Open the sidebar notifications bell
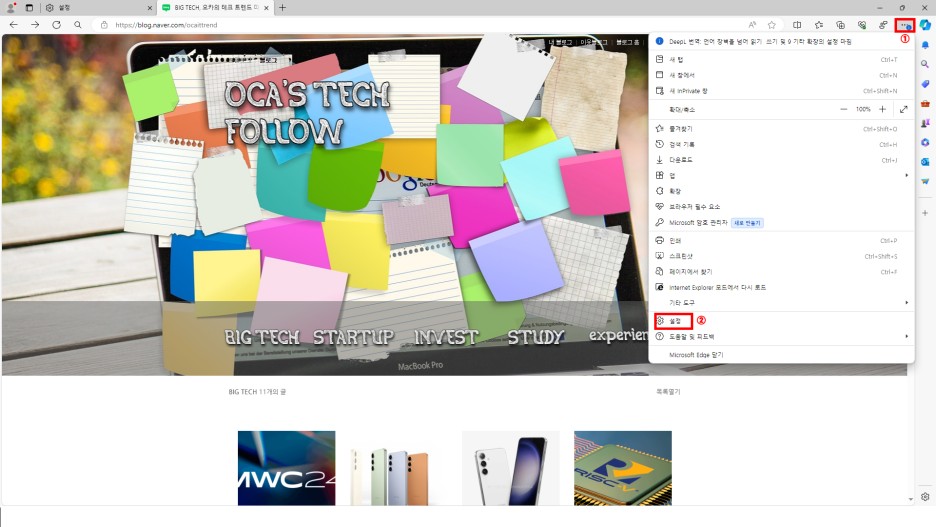The height and width of the screenshot is (527, 936). 925,45
